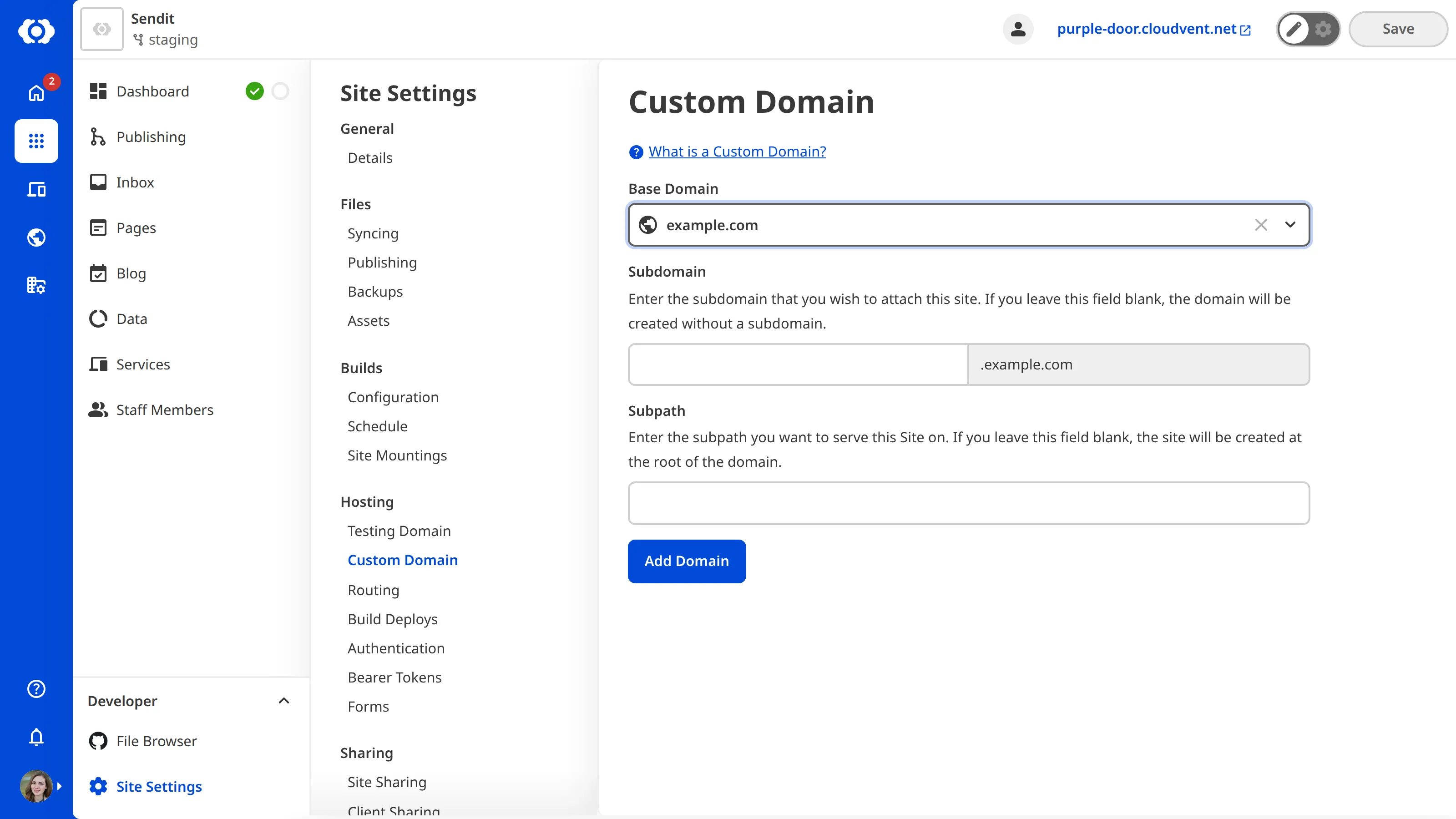Open the Data nav item
Screen dimensions: 1456x819
[131, 319]
